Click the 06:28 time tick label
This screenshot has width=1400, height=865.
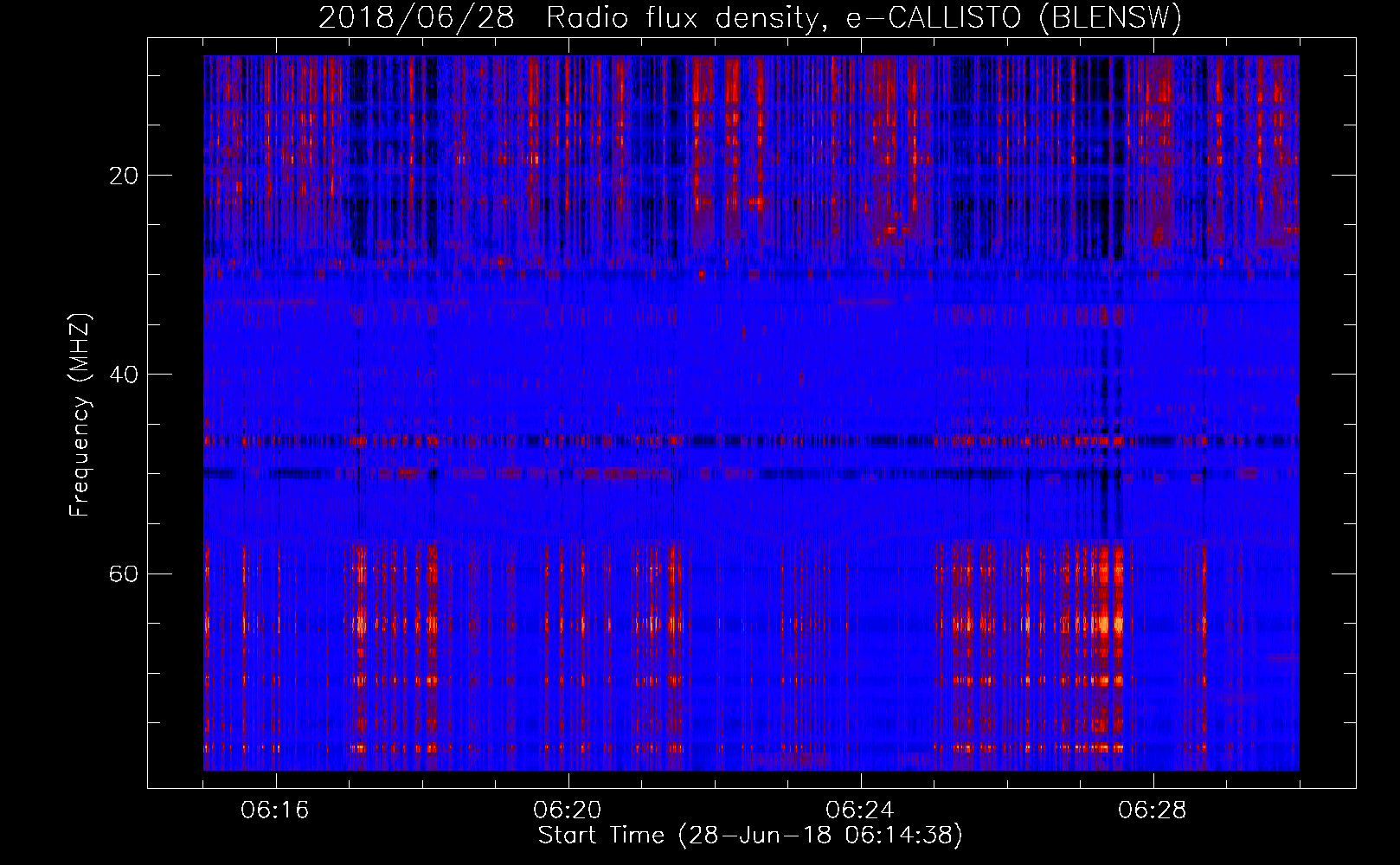pos(1153,811)
